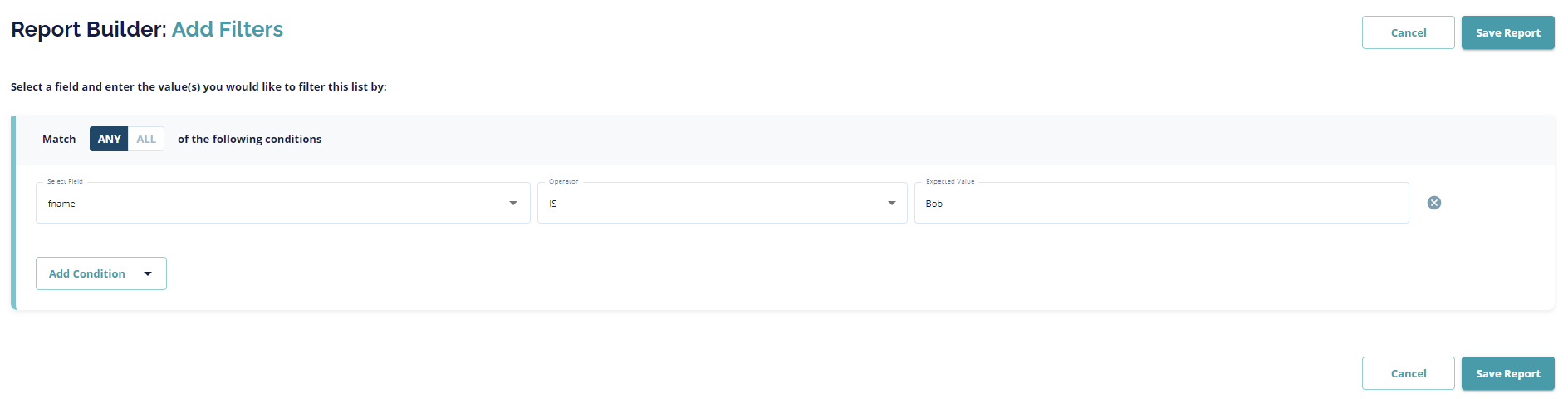Image resolution: width=1568 pixels, height=399 pixels.
Task: Click the top Cancel button
Action: point(1408,32)
